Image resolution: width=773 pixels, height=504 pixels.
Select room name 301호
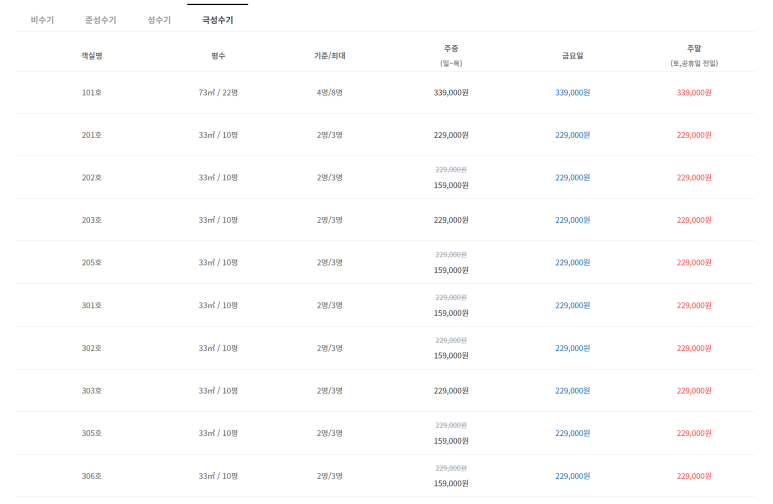(92, 305)
